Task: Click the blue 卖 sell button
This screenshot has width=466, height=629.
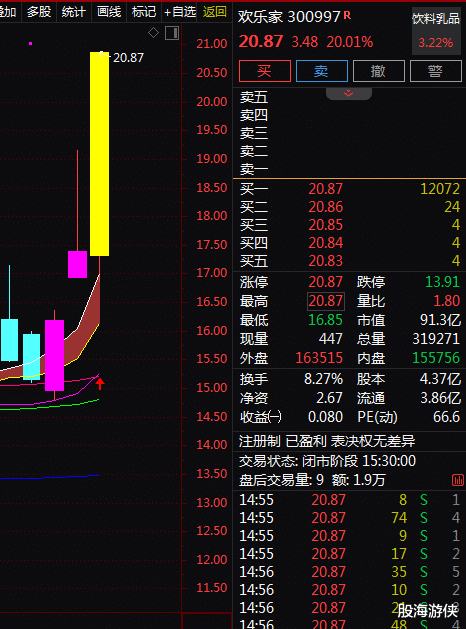Action: point(322,71)
